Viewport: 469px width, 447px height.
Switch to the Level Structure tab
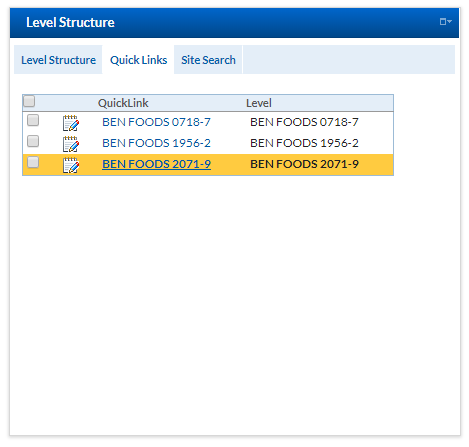point(58,60)
